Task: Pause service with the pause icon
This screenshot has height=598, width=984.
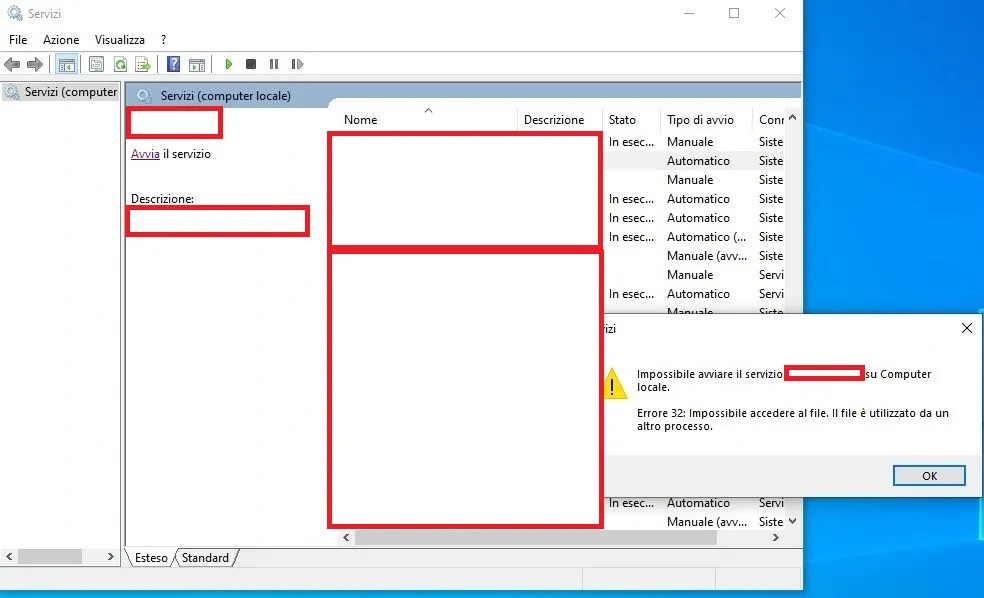Action: pyautogui.click(x=274, y=65)
